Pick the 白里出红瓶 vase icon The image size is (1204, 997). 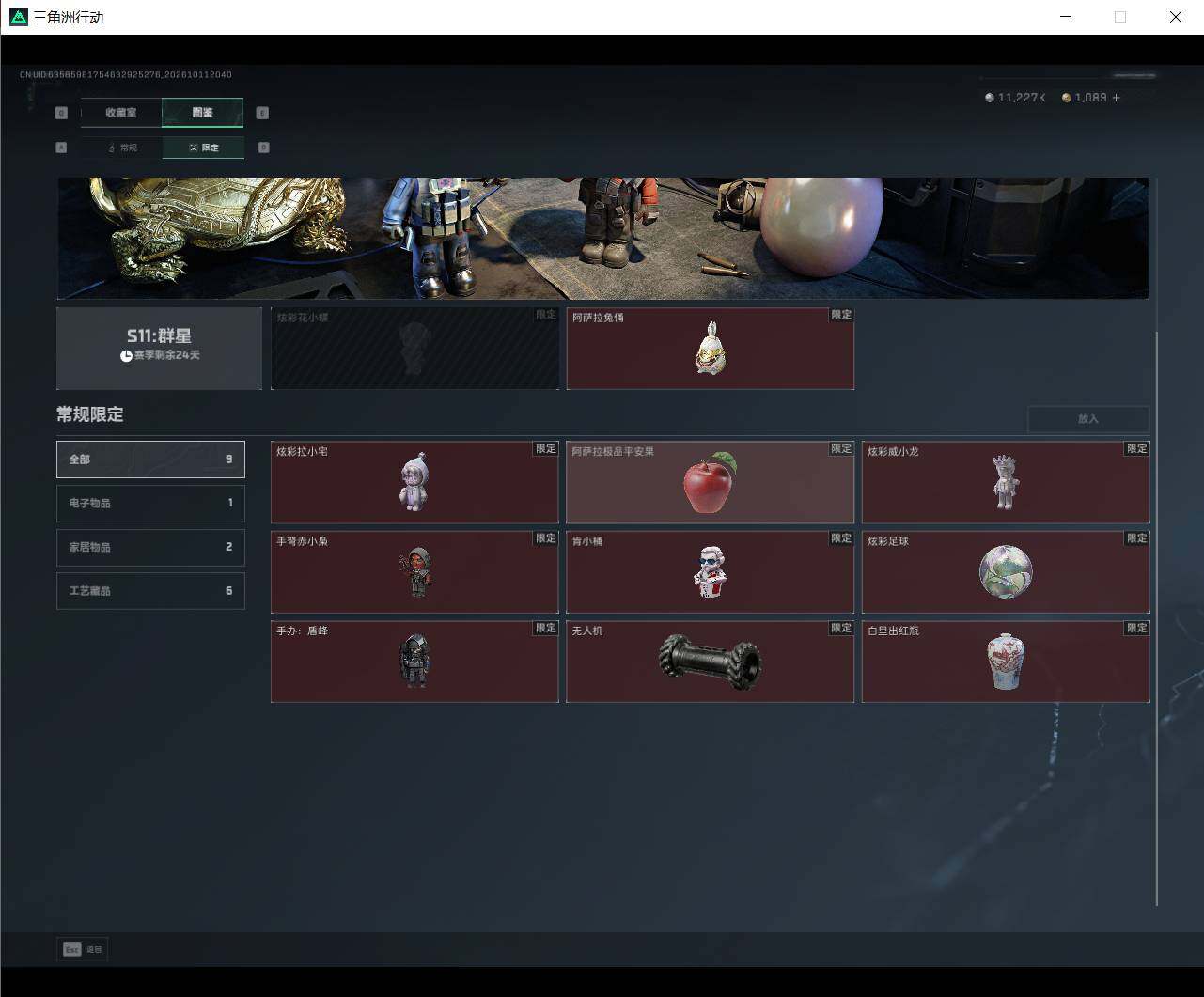pos(1006,662)
